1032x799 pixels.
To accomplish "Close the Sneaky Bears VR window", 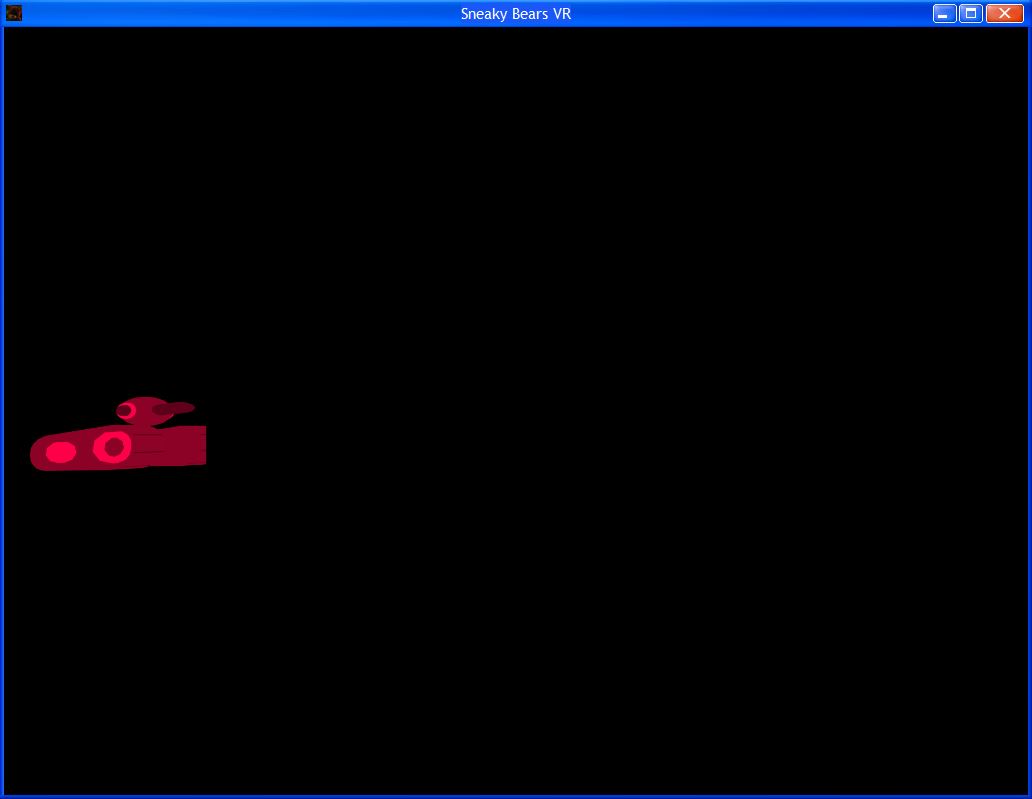I will 1004,14.
